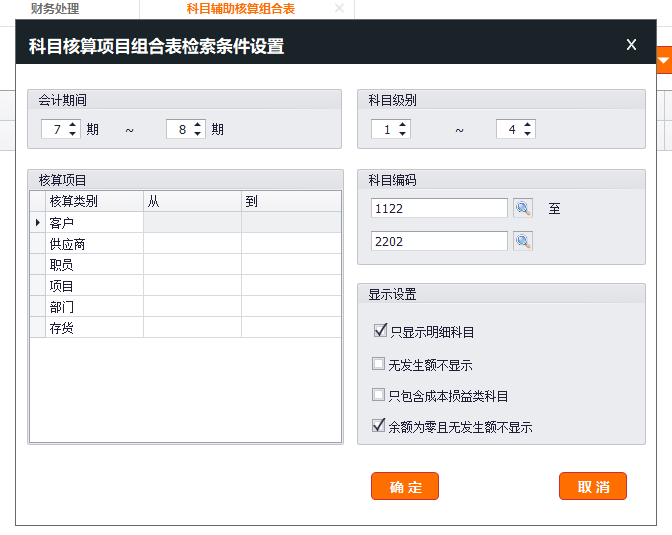Uncheck 余额为零且无发生额不显示
Image resolution: width=672 pixels, height=535 pixels.
(x=379, y=426)
